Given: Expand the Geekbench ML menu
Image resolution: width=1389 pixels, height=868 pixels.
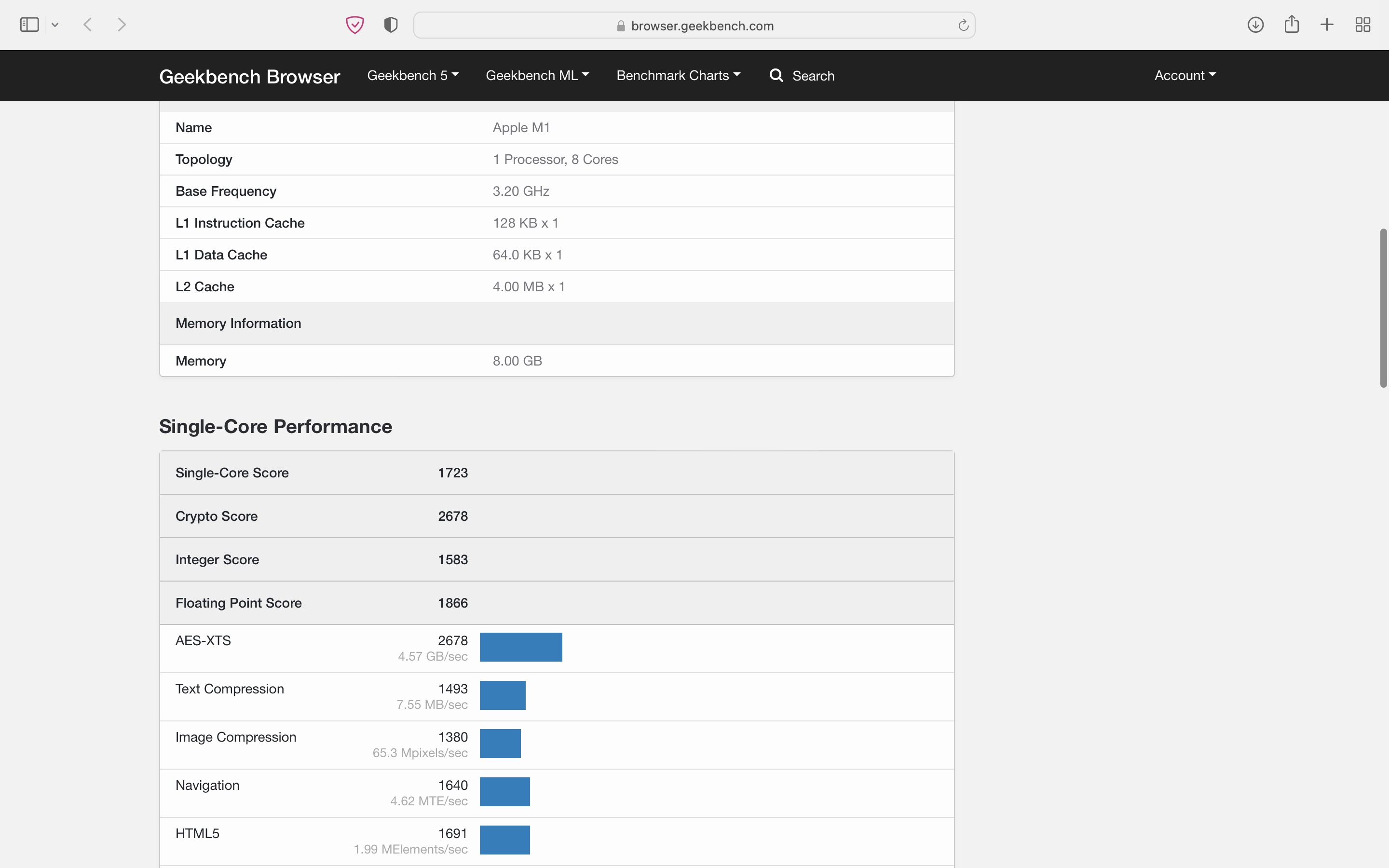Looking at the screenshot, I should [537, 76].
